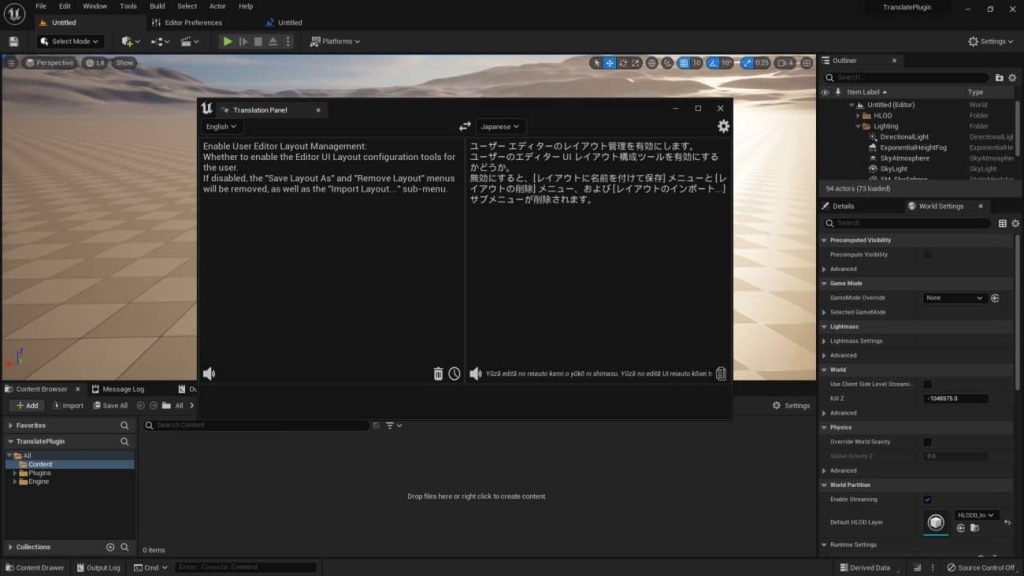Click the skip-frame playback button
Image resolution: width=1024 pixels, height=576 pixels.
click(243, 41)
